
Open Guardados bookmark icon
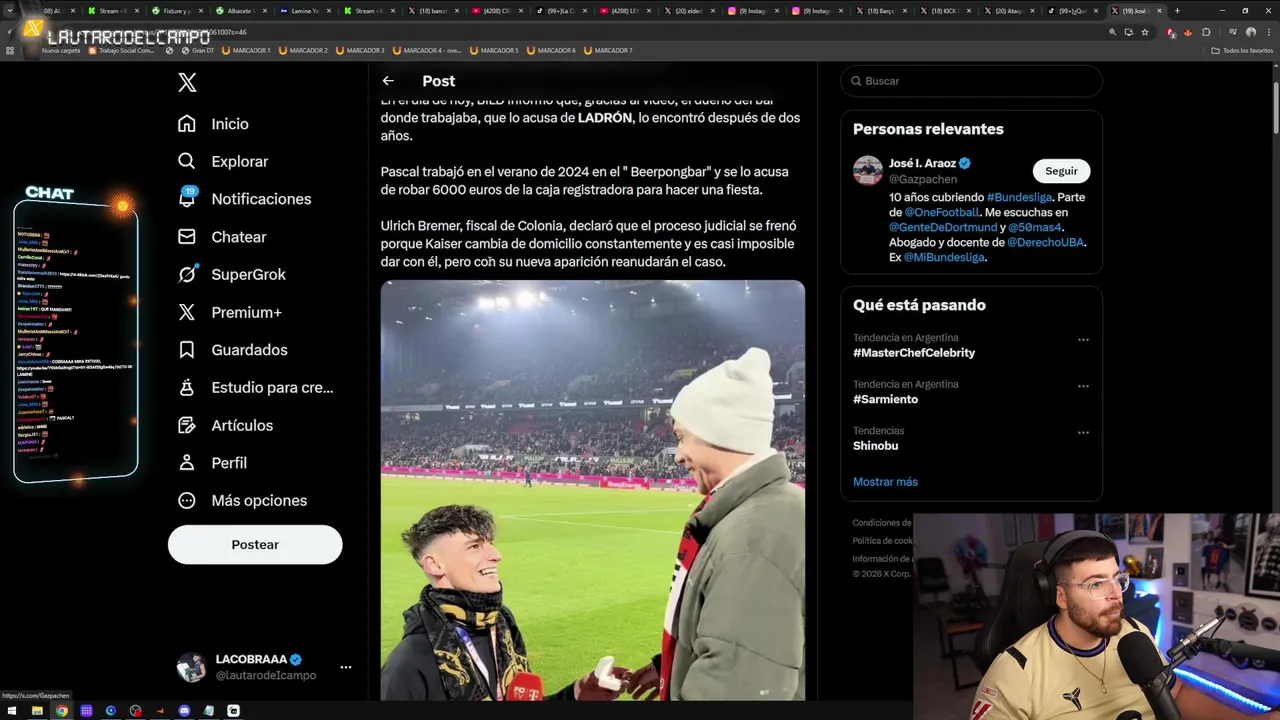pyautogui.click(x=187, y=350)
